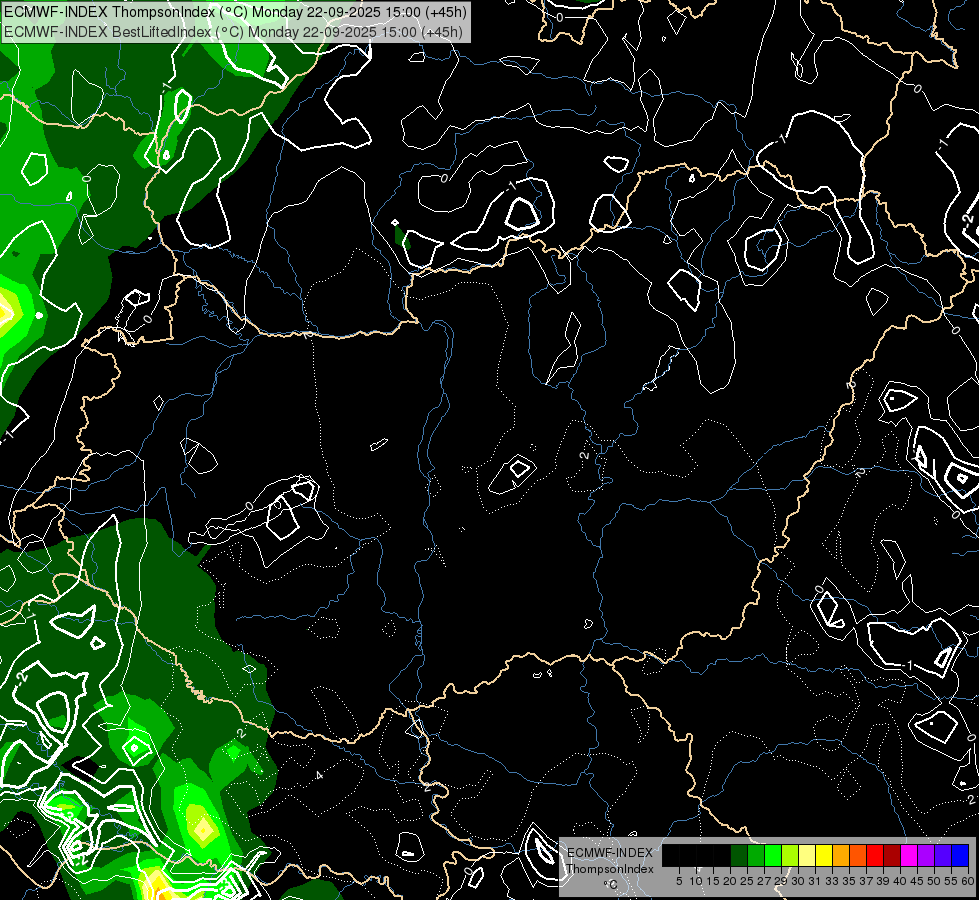Select the dark green 20-25 legend swatch

pyautogui.click(x=739, y=855)
